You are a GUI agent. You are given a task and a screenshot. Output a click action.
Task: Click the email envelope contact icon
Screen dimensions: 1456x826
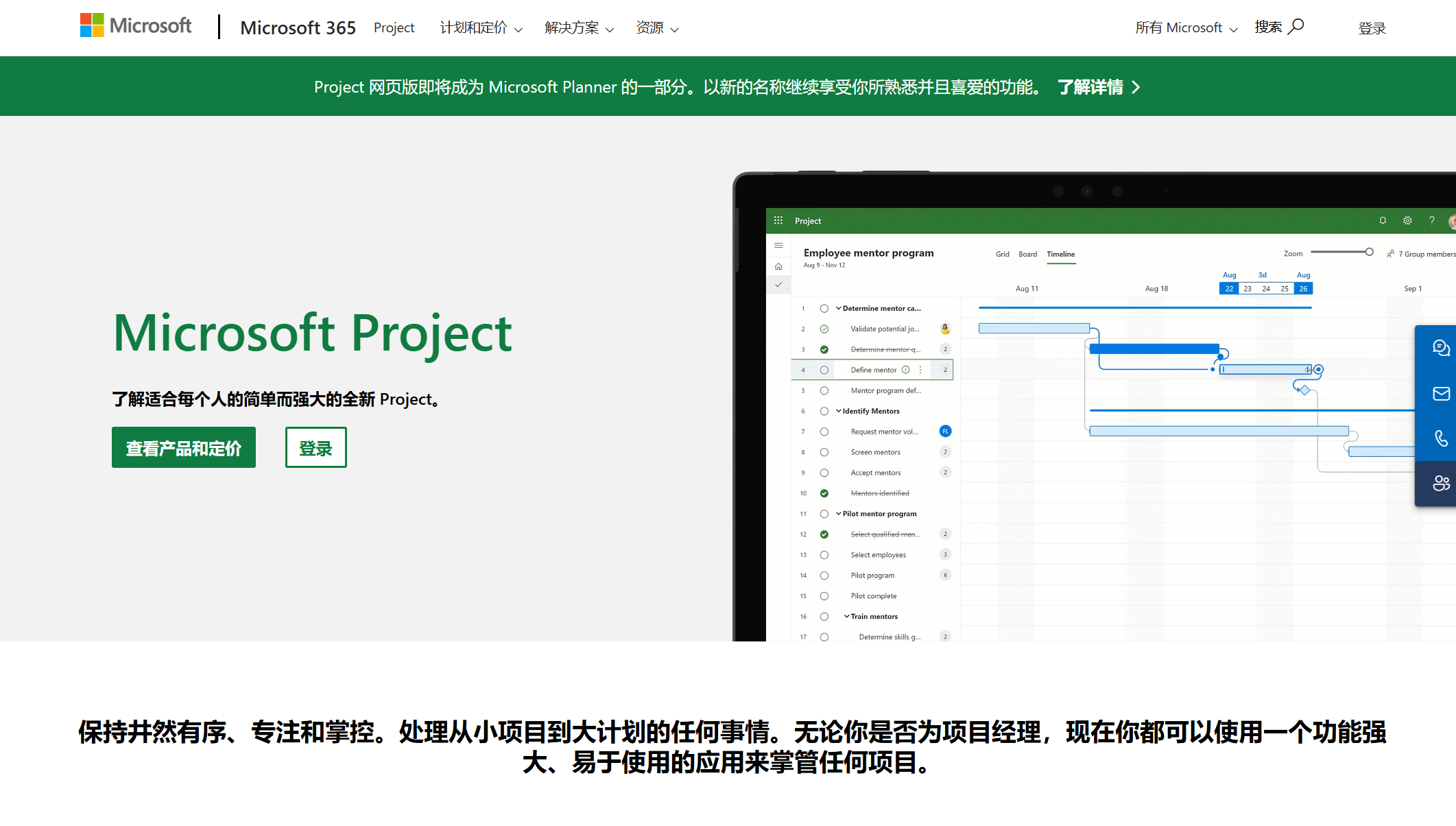tap(1440, 394)
